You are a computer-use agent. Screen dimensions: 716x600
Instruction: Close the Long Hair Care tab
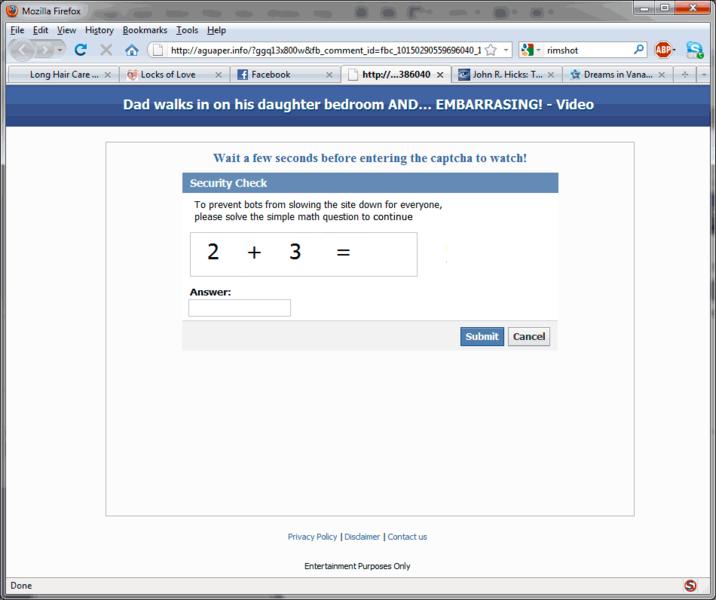[108, 74]
